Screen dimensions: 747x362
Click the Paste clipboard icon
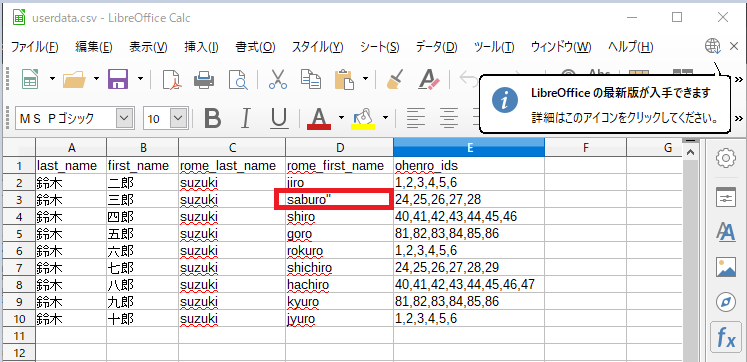(x=344, y=80)
